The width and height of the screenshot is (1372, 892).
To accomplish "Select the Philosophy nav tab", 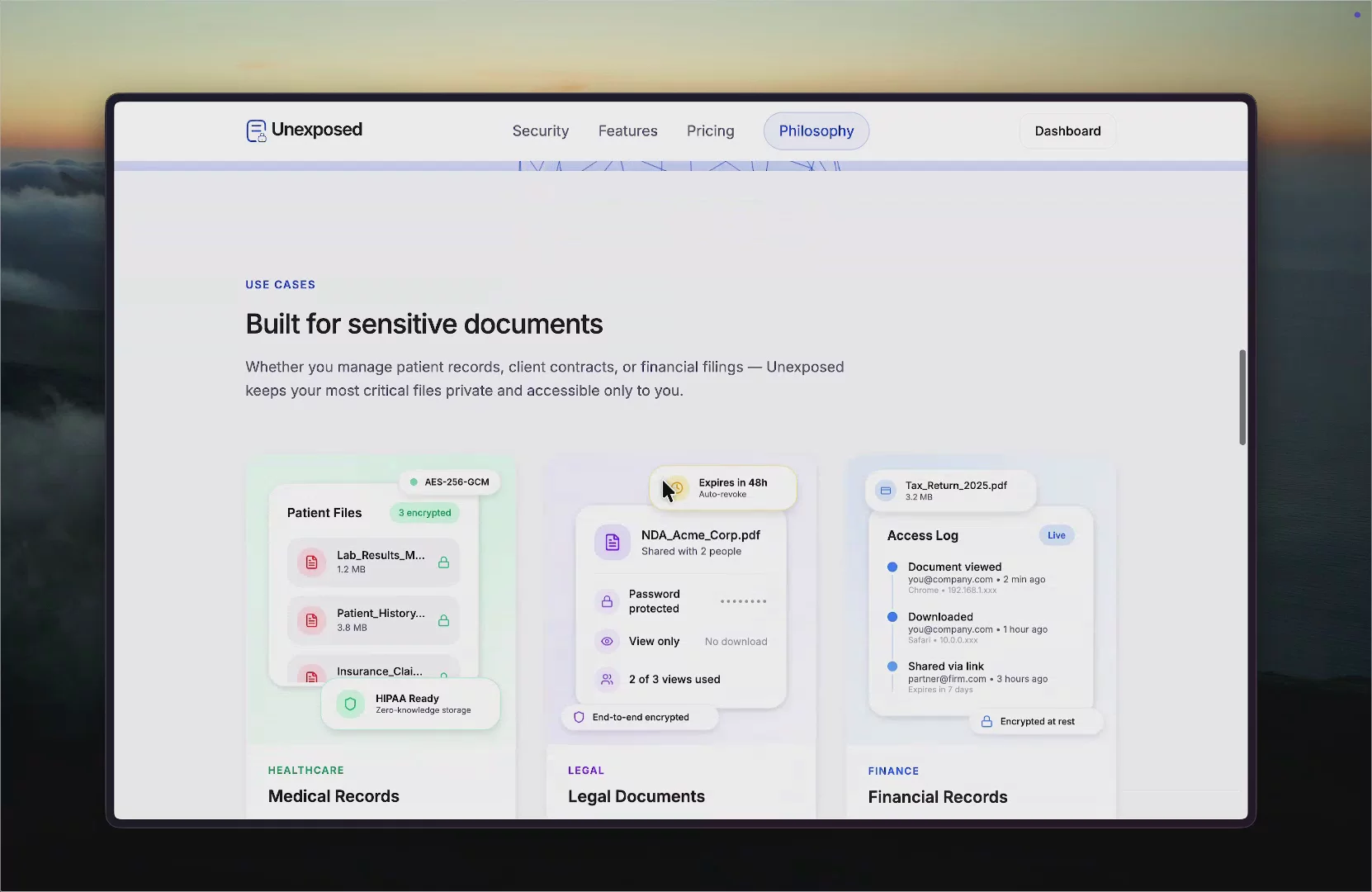I will [816, 130].
